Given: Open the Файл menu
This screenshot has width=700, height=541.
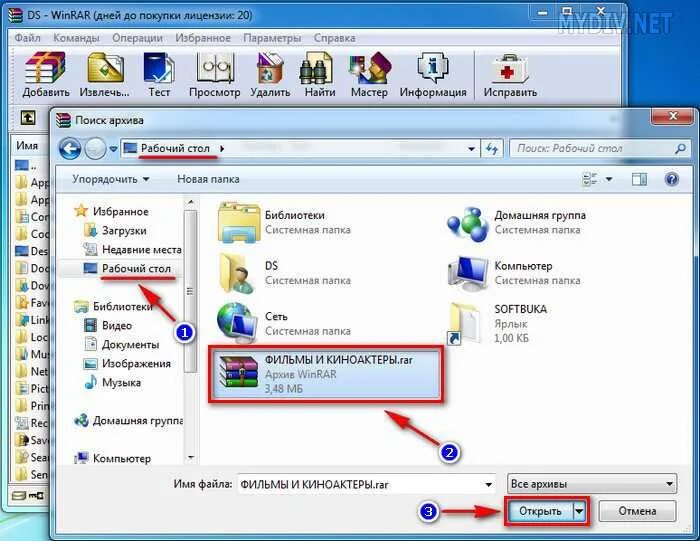Looking at the screenshot, I should click(x=28, y=38).
